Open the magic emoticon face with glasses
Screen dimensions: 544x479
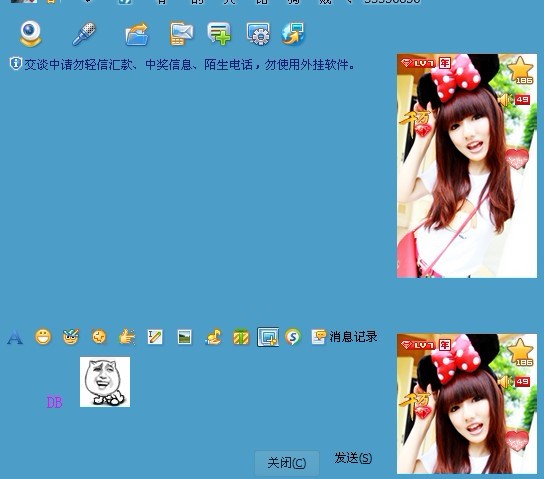(x=71, y=336)
